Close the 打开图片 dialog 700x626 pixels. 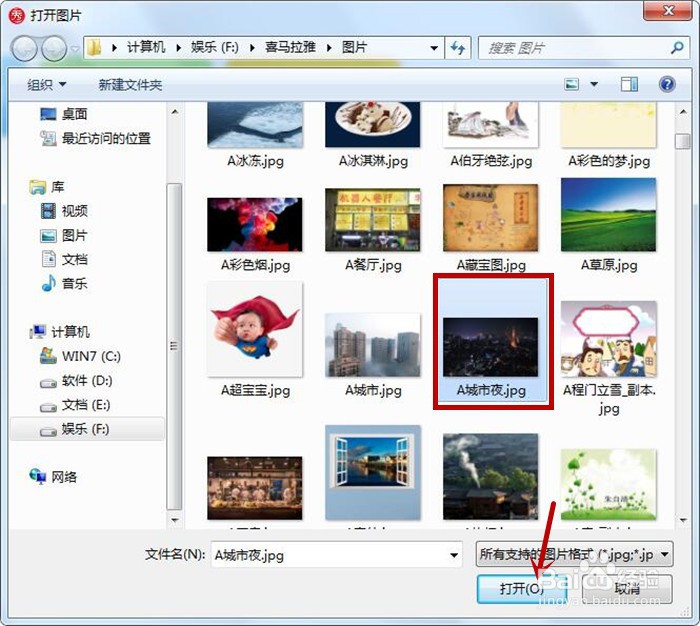point(668,10)
